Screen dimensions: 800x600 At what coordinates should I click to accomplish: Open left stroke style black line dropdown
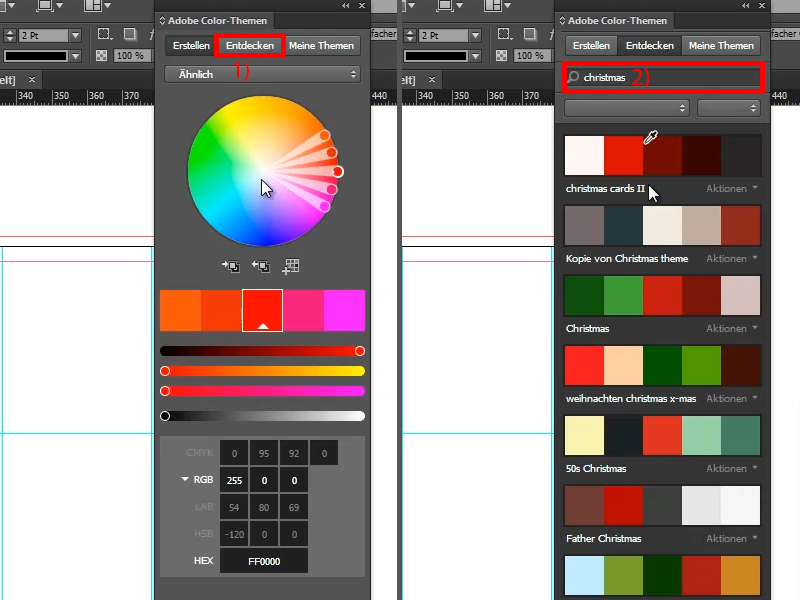click(x=76, y=56)
